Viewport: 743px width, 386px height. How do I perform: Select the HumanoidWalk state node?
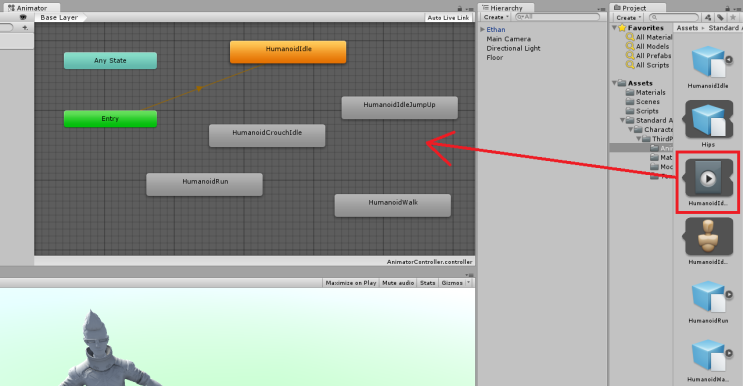(393, 205)
